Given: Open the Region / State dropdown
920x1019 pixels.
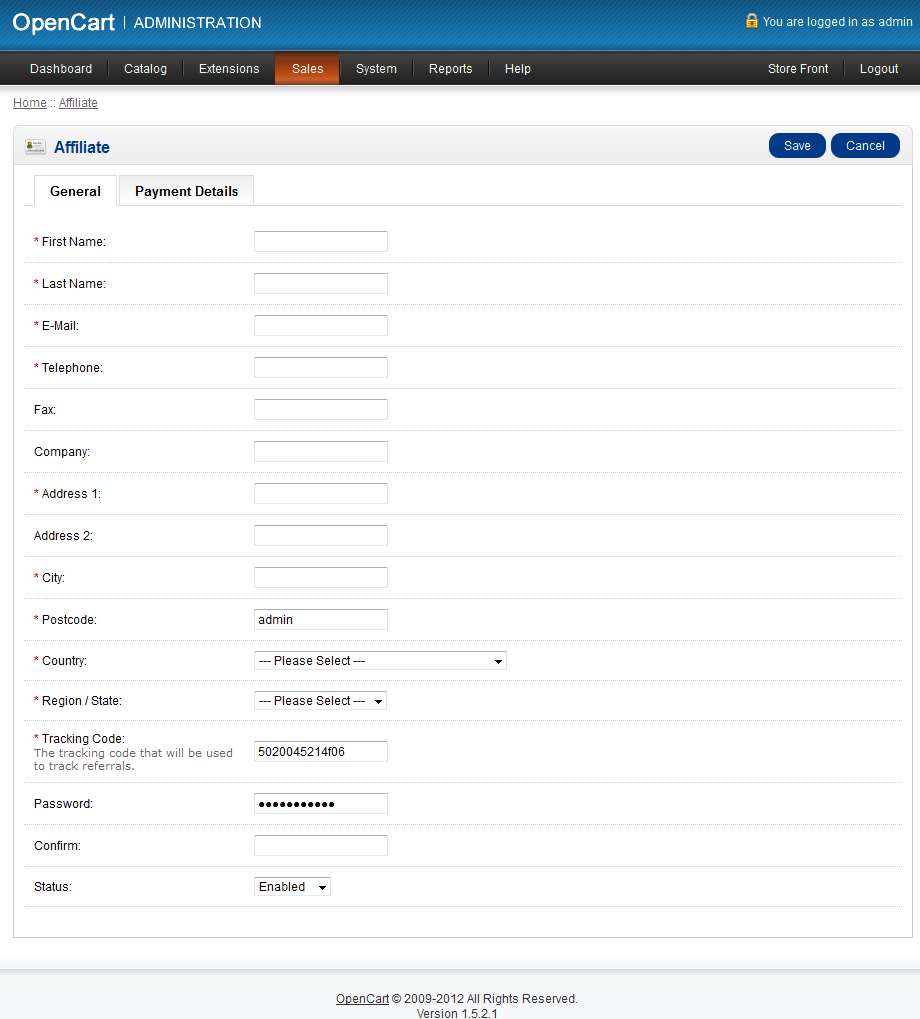Looking at the screenshot, I should coord(320,701).
